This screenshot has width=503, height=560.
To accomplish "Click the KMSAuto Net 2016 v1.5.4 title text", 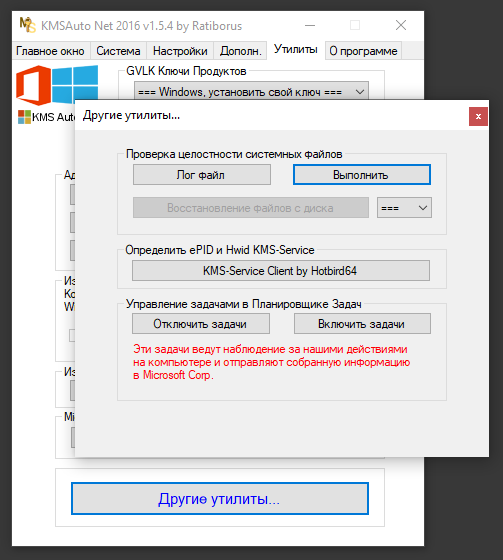I will point(141,26).
